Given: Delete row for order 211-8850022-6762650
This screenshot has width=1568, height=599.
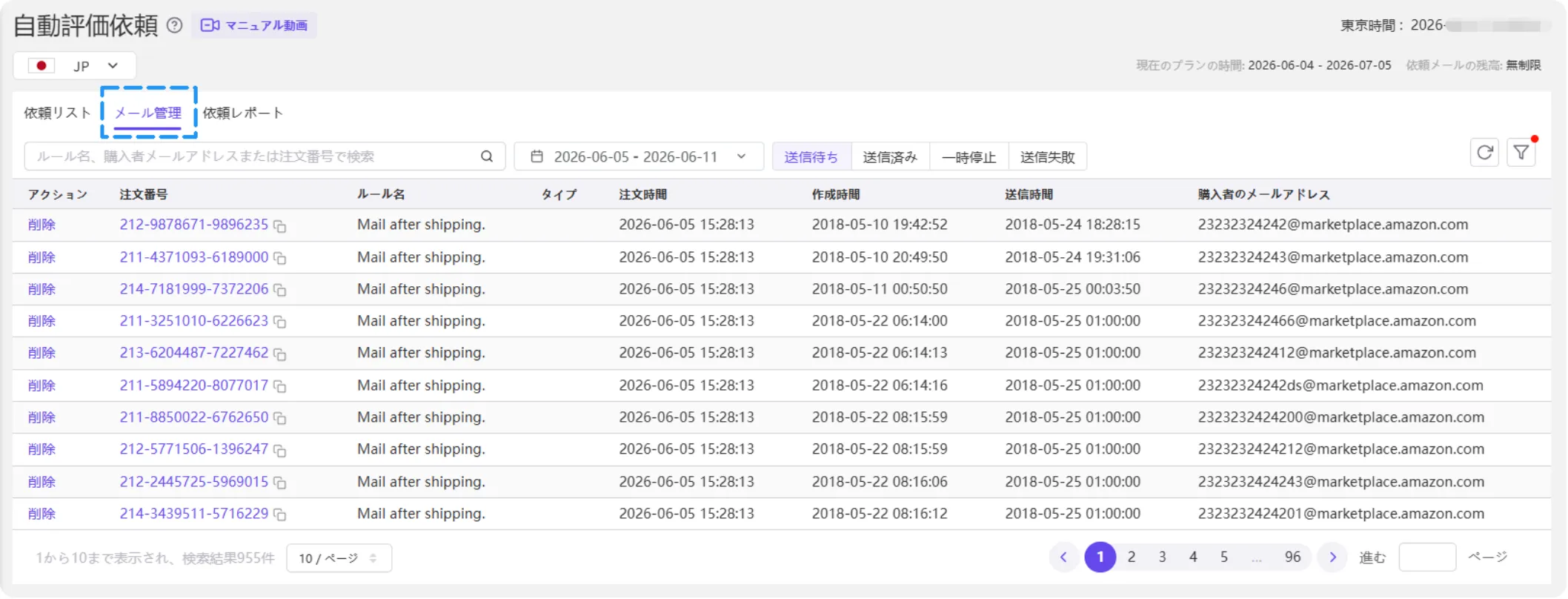Looking at the screenshot, I should [x=42, y=417].
